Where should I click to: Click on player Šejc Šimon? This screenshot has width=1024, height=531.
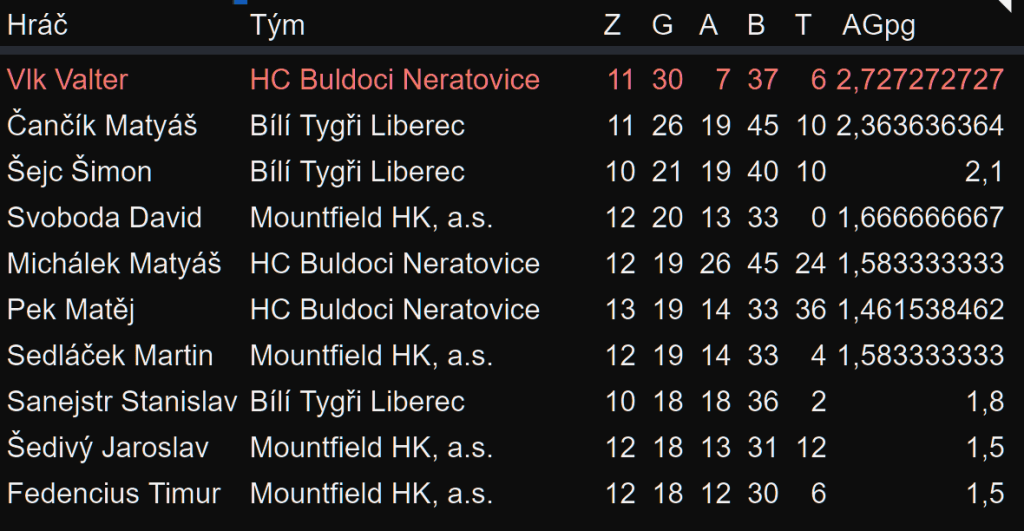coord(79,172)
